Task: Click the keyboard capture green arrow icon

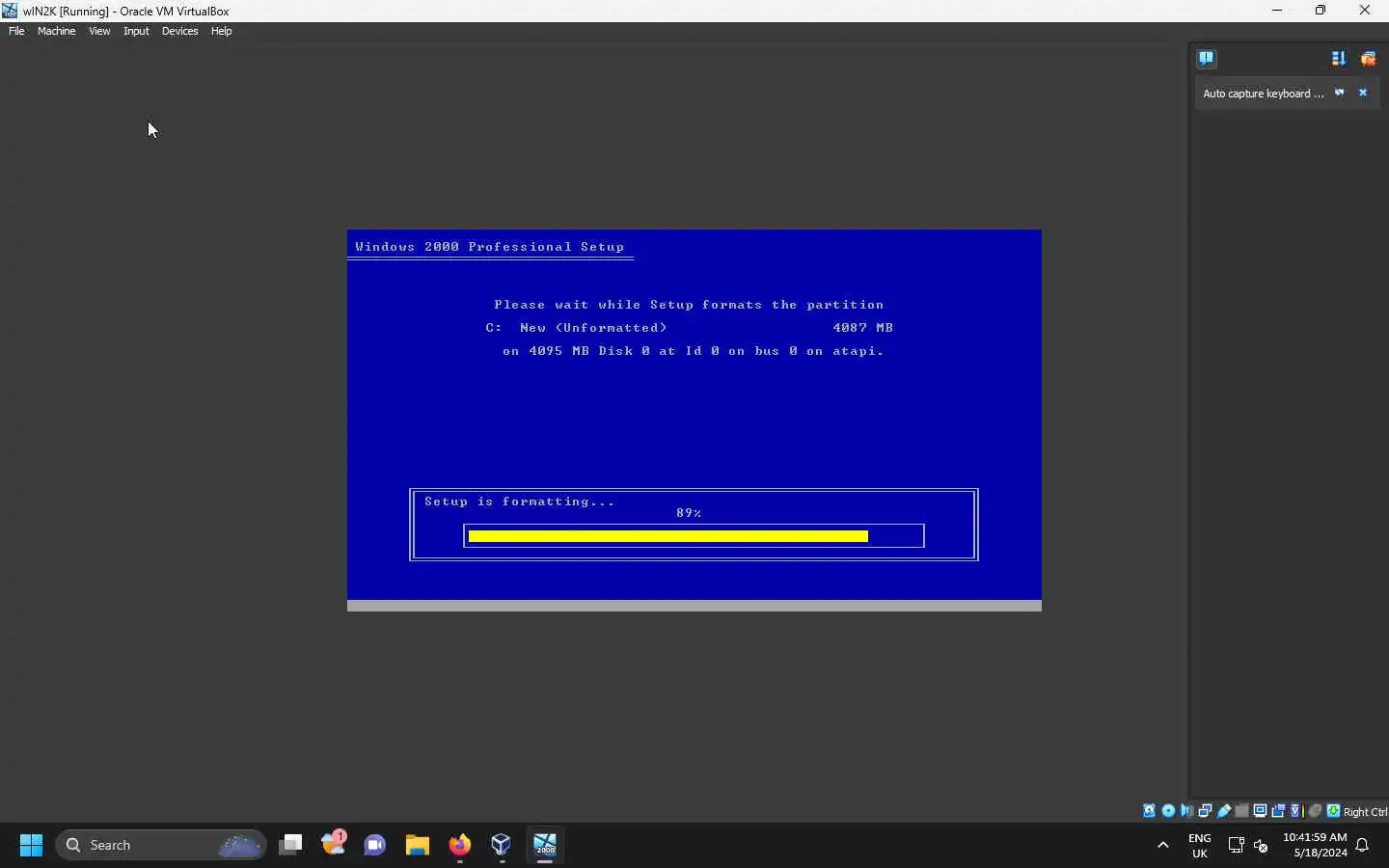Action: pyautogui.click(x=1333, y=811)
